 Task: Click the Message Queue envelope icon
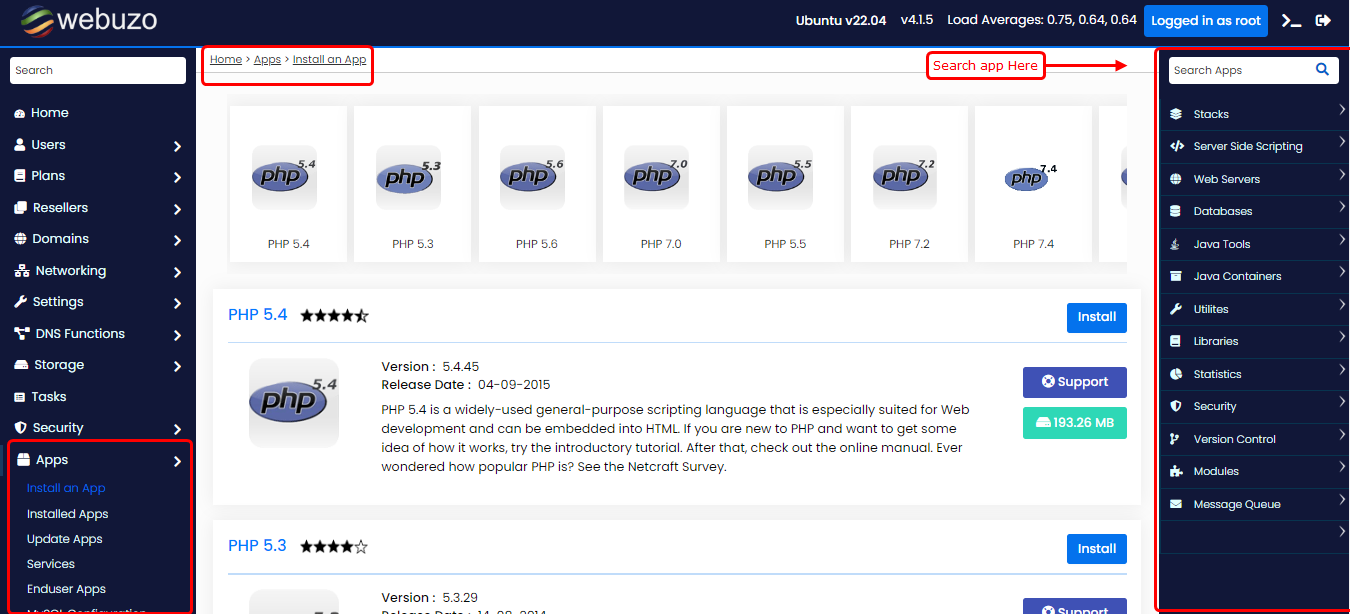point(1176,504)
